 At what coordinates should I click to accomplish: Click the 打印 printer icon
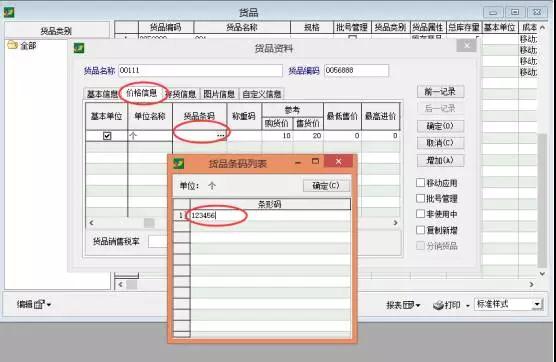point(438,305)
